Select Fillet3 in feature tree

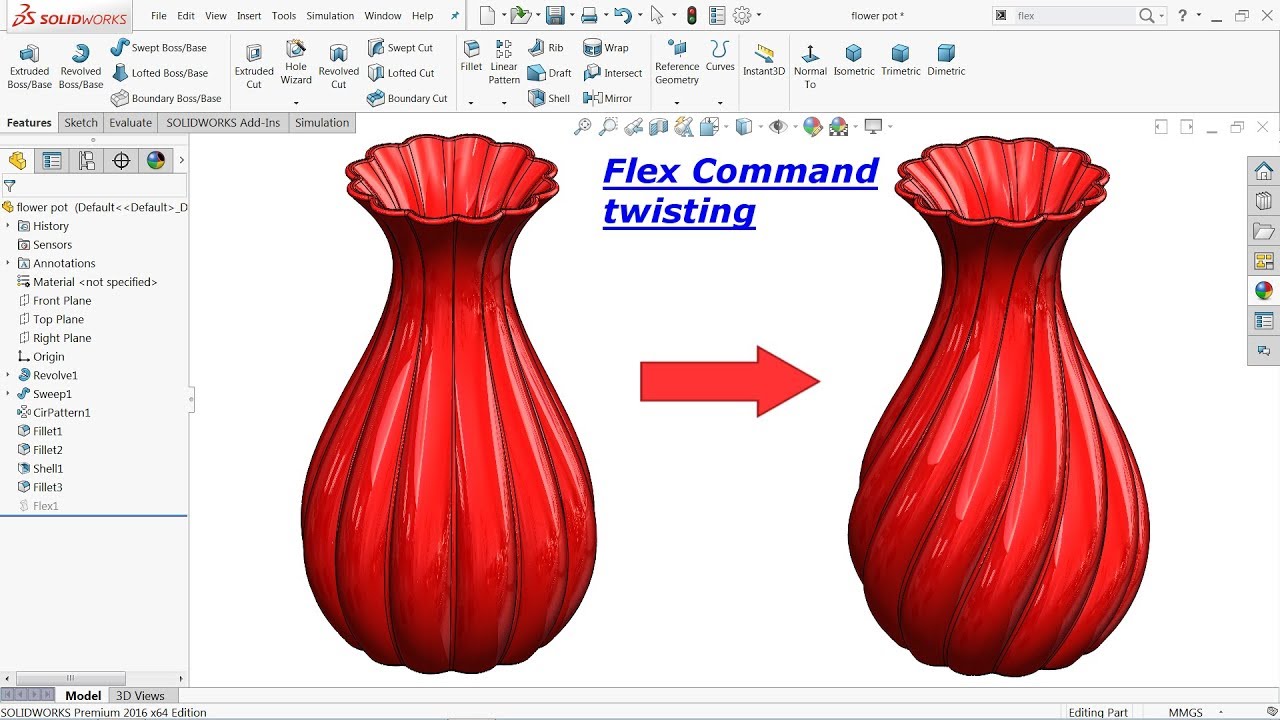(40, 487)
